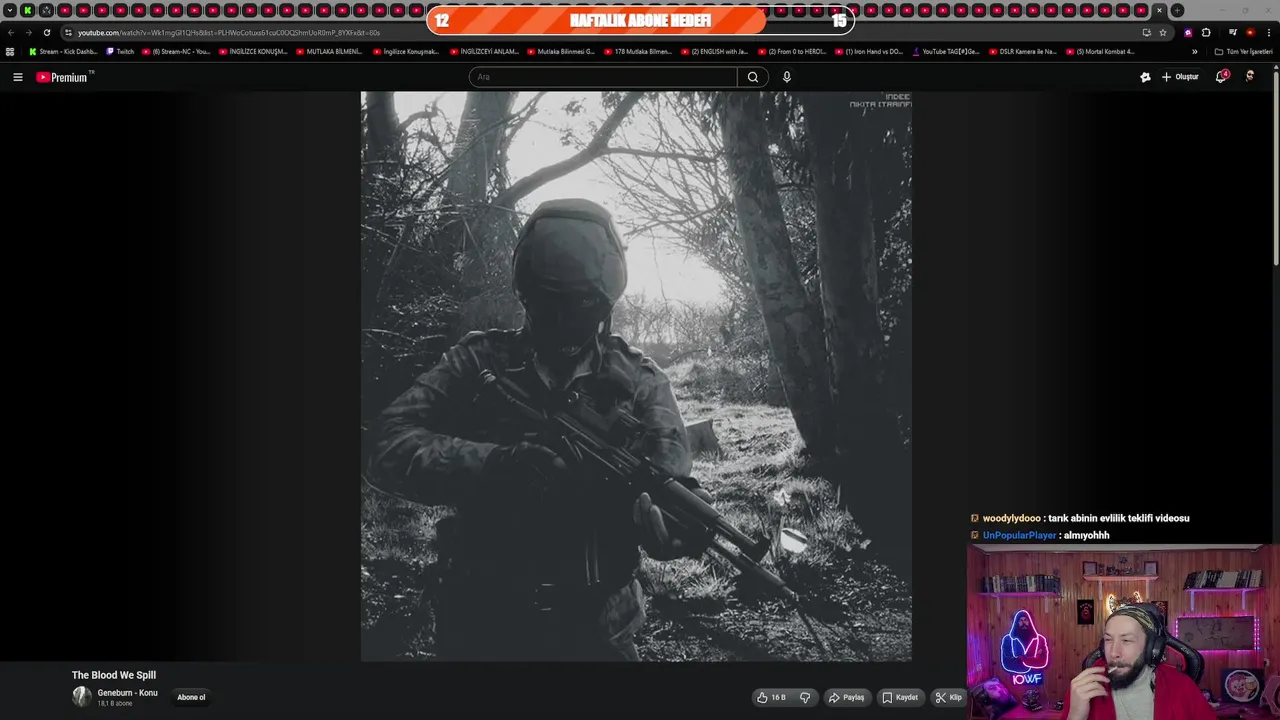
Task: Click the Klip clip button
Action: [948, 697]
